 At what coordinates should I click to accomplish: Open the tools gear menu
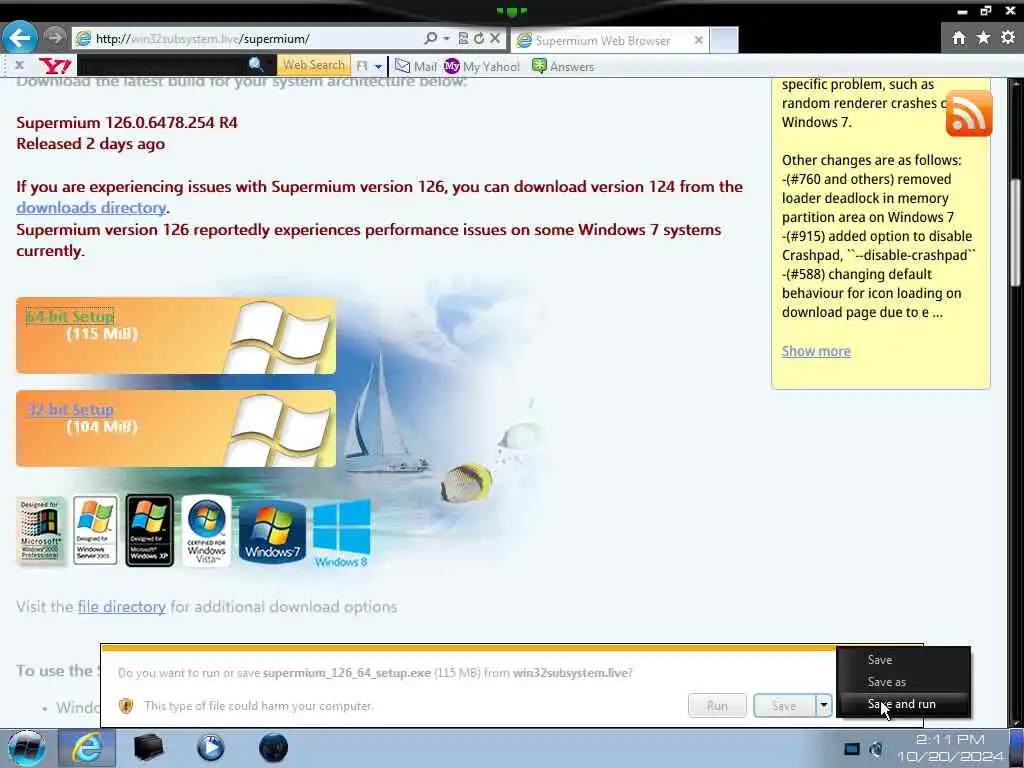[1008, 38]
